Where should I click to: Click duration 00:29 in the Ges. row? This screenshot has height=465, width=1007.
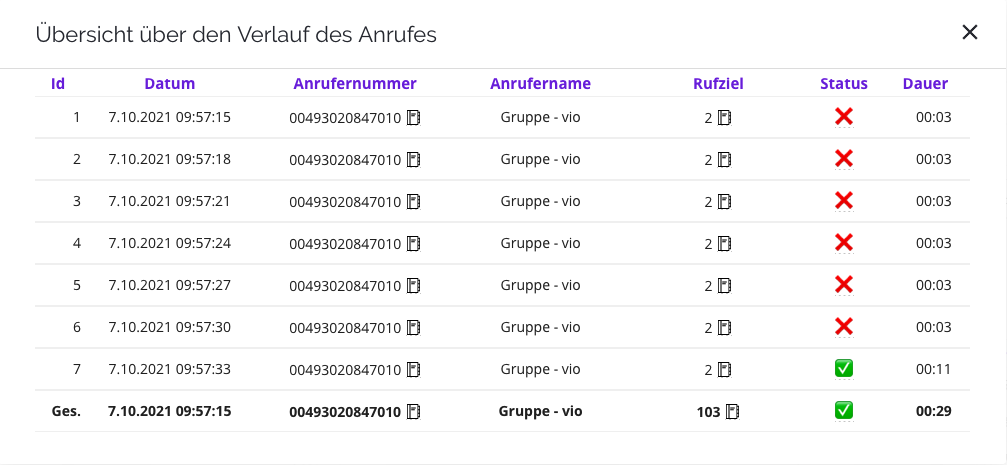934,411
